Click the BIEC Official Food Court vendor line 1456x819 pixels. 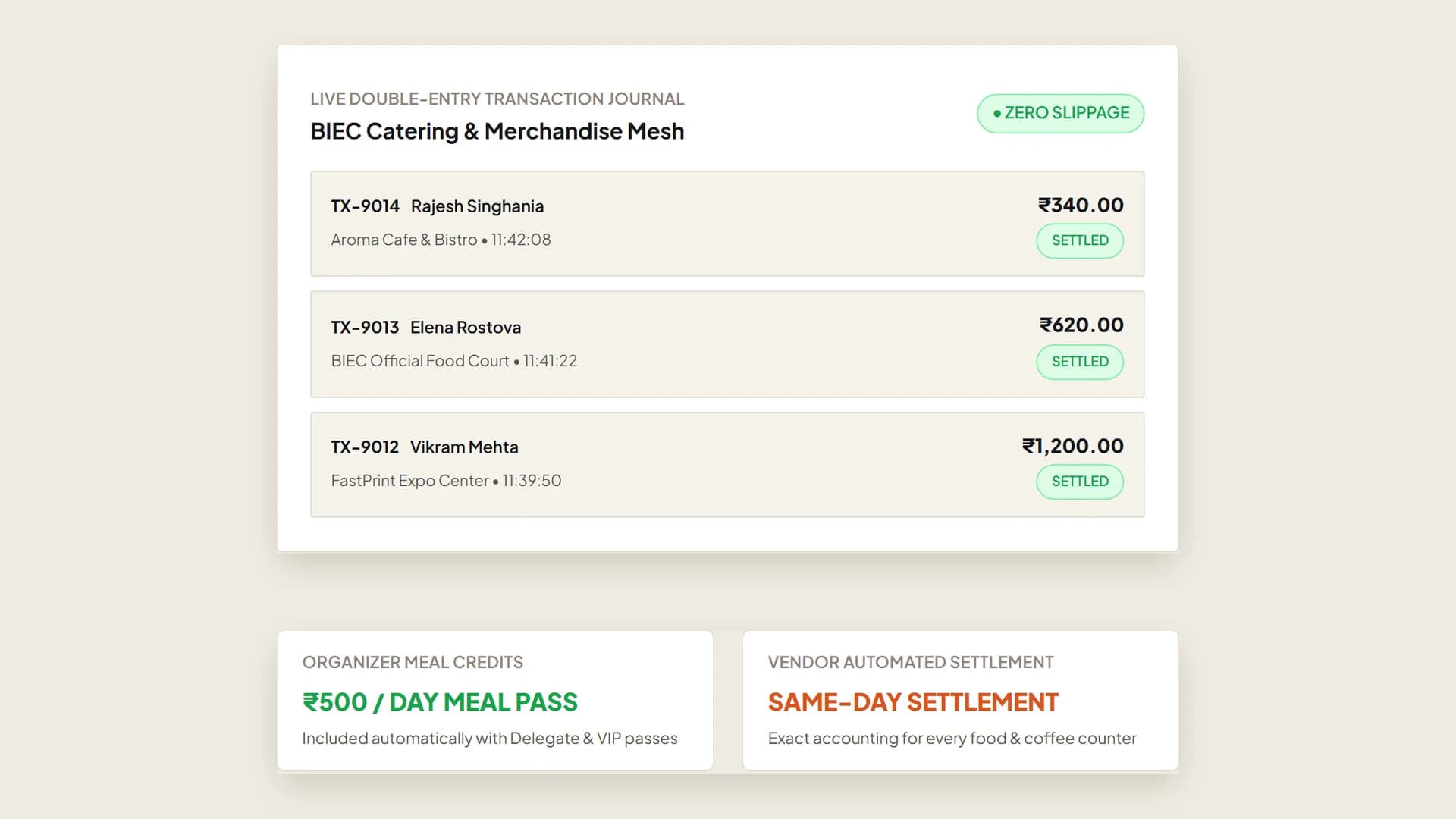[x=453, y=361]
